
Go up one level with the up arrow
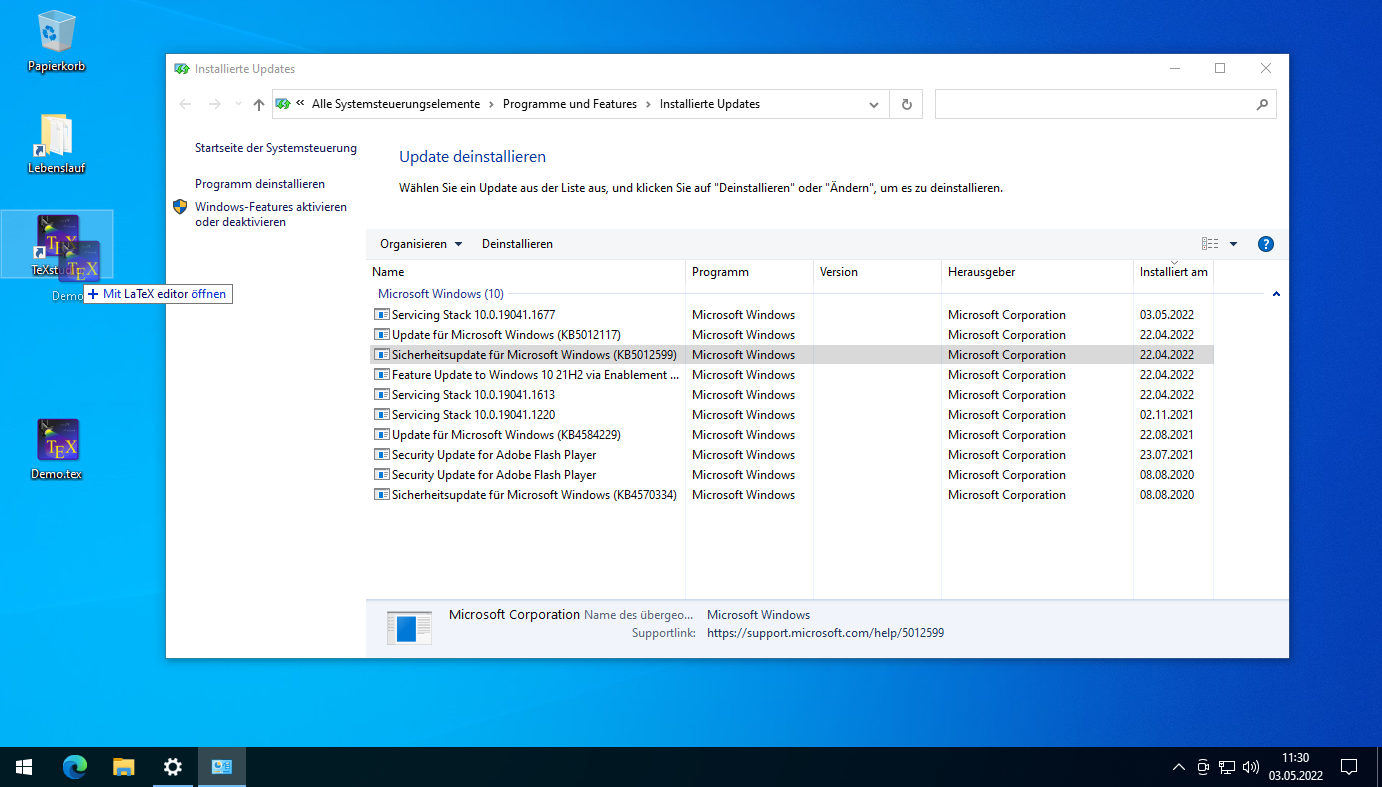tap(259, 104)
